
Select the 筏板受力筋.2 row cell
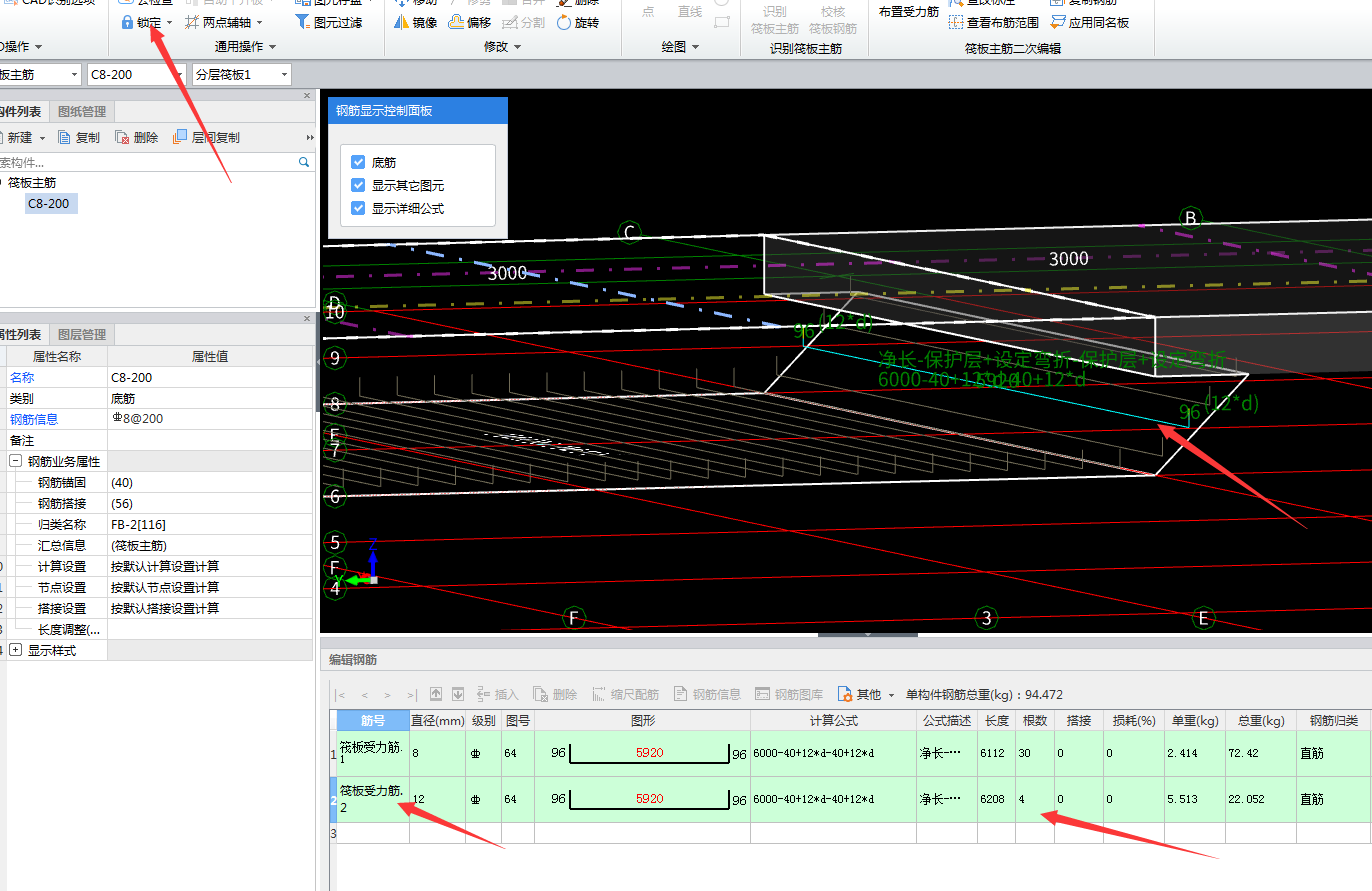(373, 799)
